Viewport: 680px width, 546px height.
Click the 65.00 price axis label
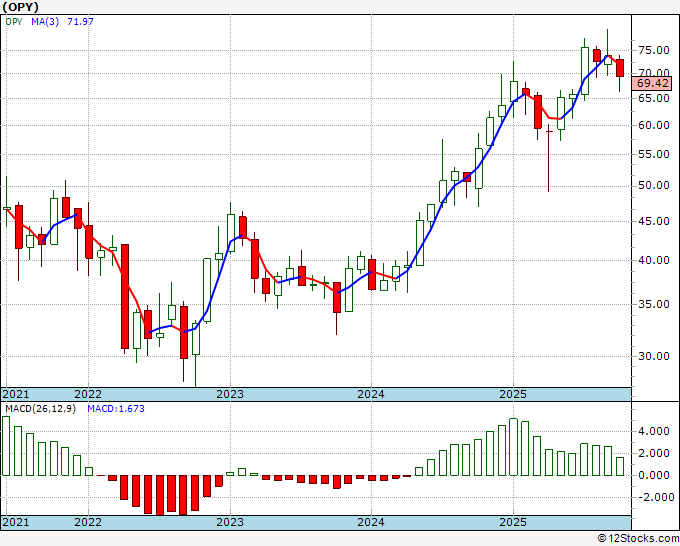click(x=654, y=98)
